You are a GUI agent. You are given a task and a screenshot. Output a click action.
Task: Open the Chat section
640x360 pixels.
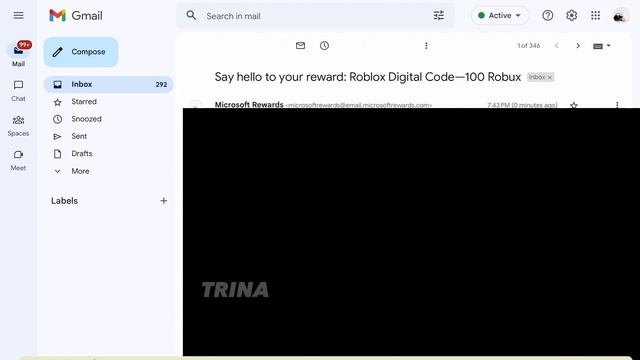pyautogui.click(x=18, y=91)
